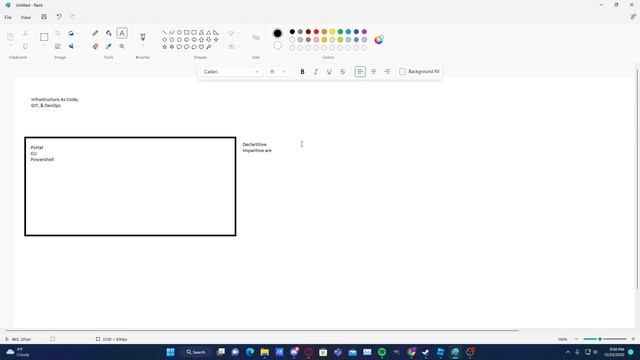Click the zoom in plus button
This screenshot has height=360, width=640.
[633, 339]
